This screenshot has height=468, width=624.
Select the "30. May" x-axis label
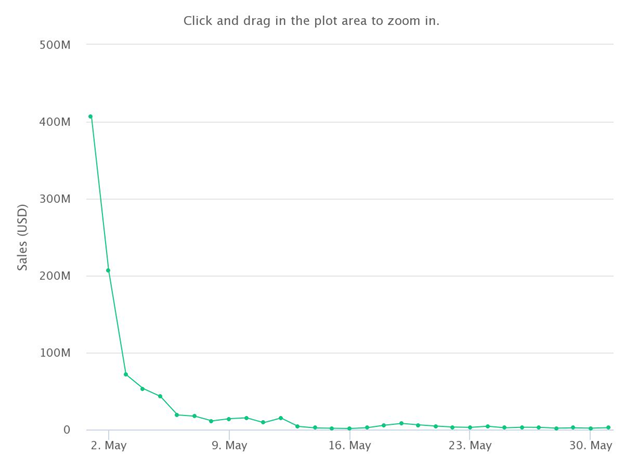click(591, 445)
